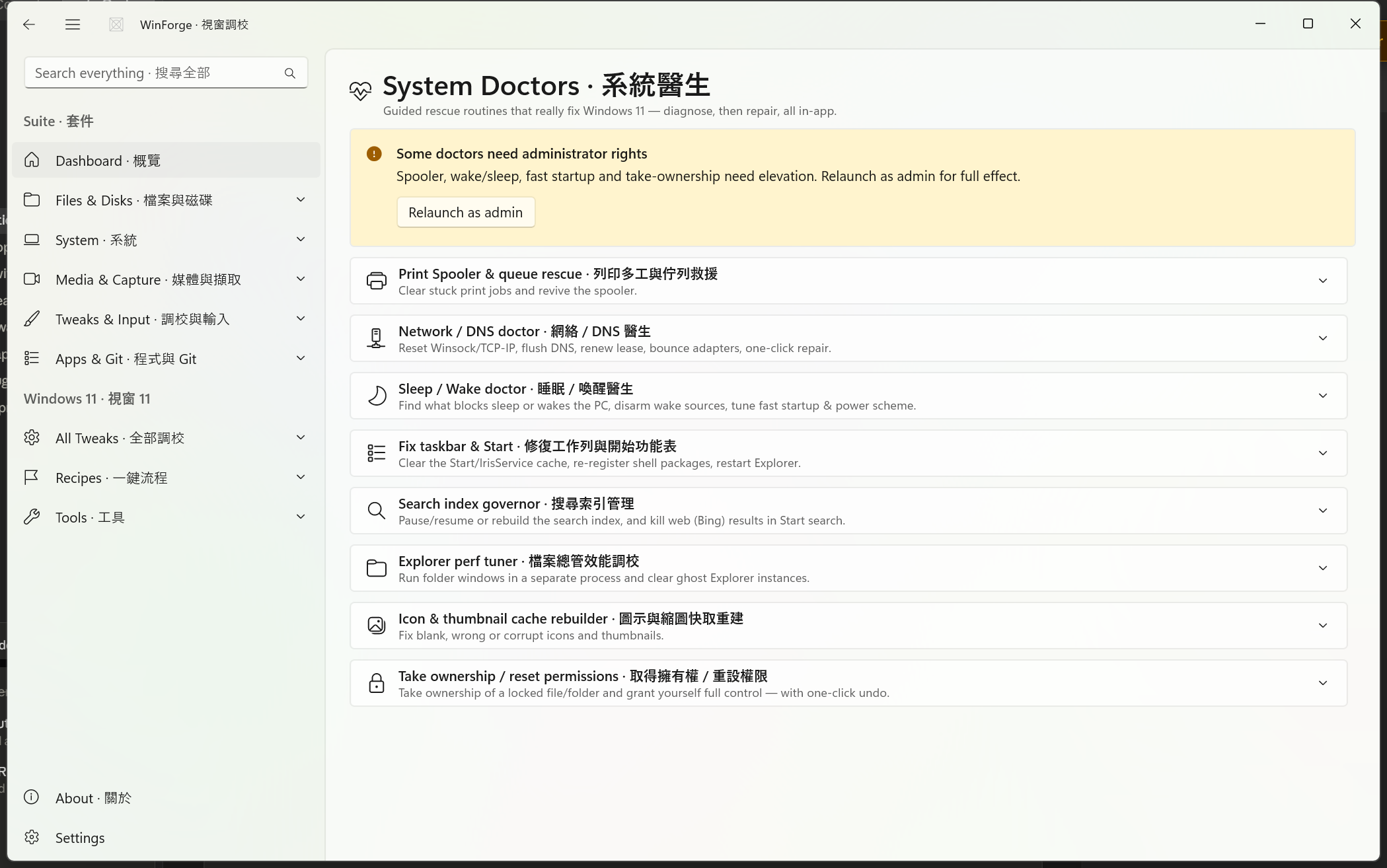
Task: Open the Settings menu item
Action: (x=166, y=837)
